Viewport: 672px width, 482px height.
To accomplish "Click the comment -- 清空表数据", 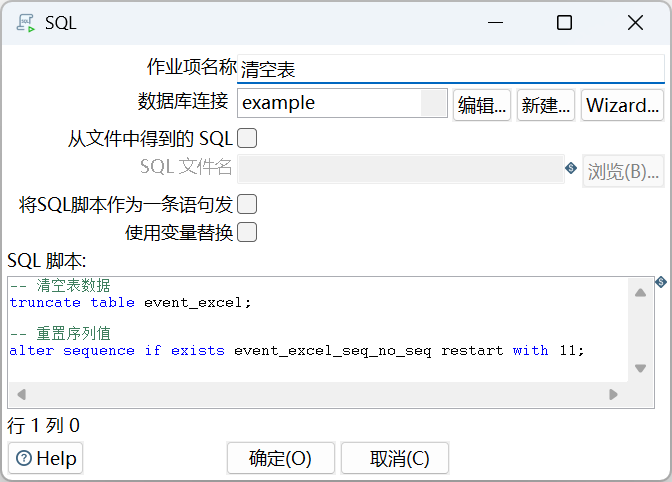I will point(60,285).
